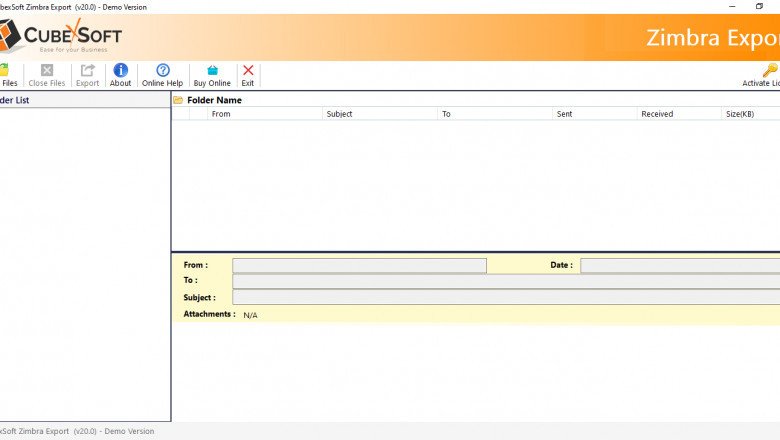Sort emails by Size(KB) column
The width and height of the screenshot is (780, 440).
point(751,114)
